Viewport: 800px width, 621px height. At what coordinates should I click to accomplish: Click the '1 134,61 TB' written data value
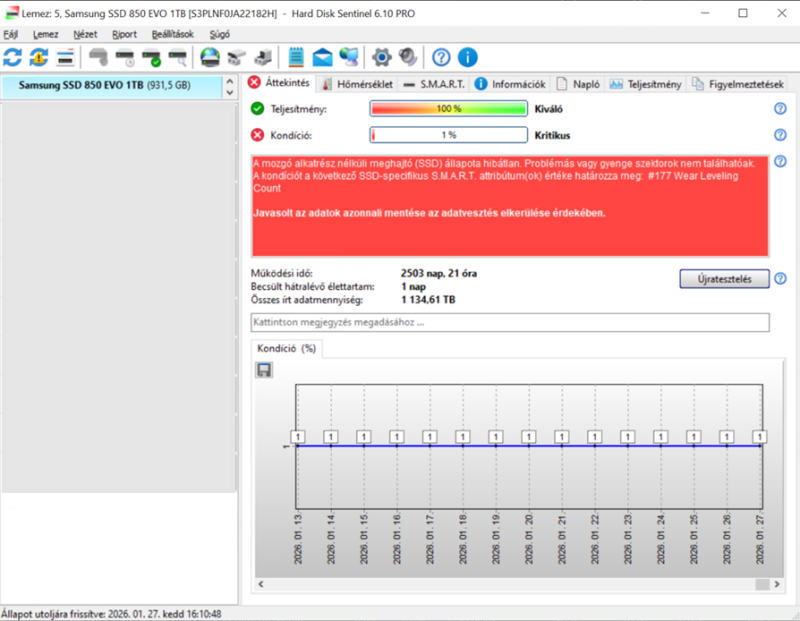point(428,300)
